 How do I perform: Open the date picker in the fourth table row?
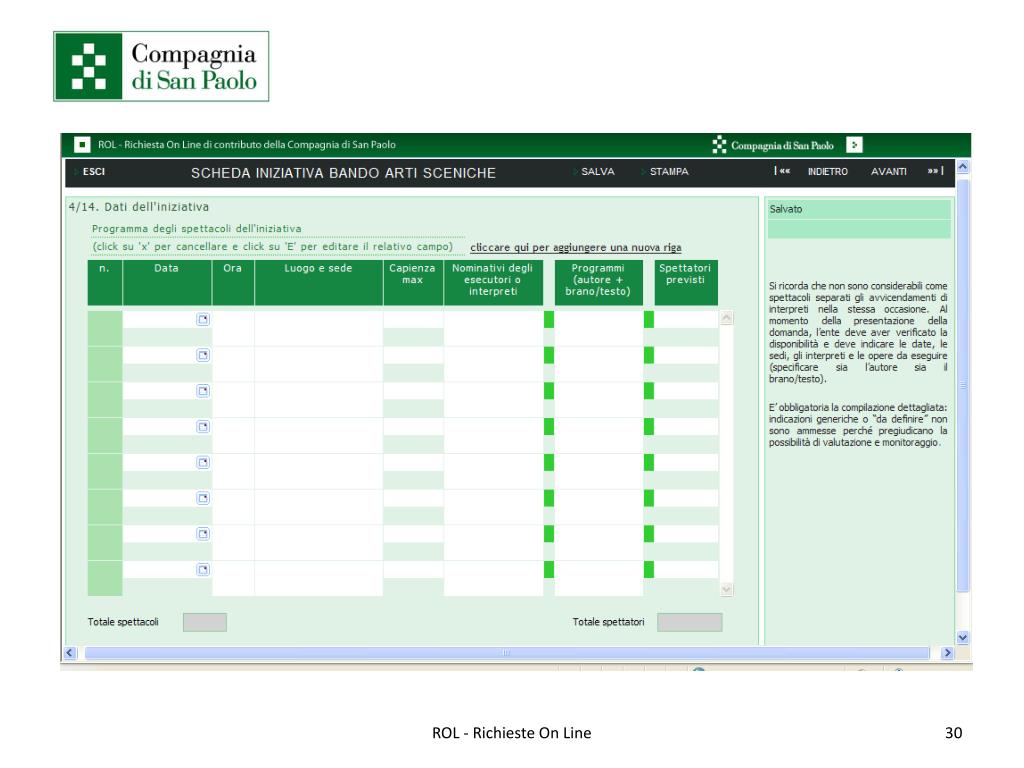[x=203, y=427]
